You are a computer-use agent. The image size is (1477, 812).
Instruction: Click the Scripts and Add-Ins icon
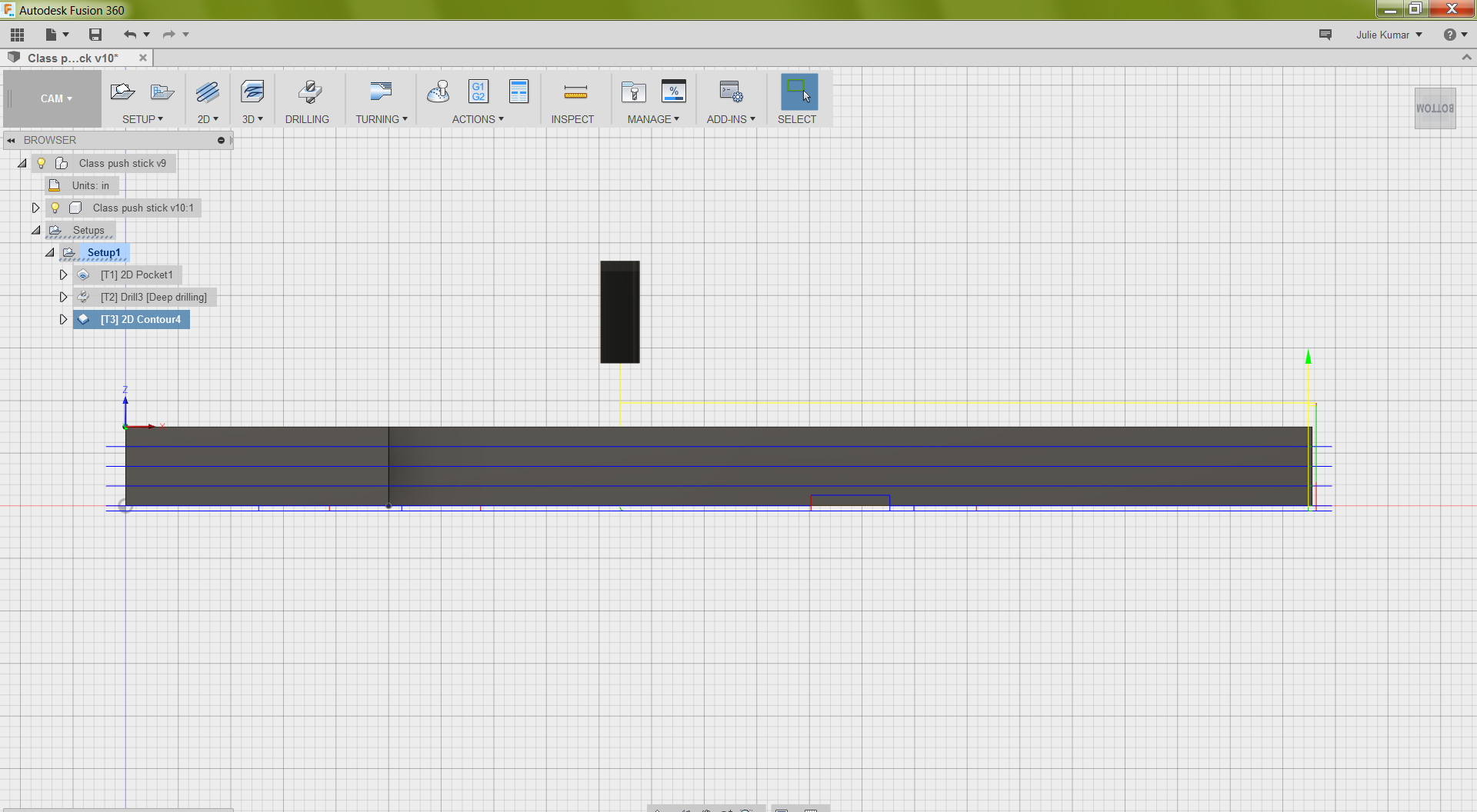point(731,92)
